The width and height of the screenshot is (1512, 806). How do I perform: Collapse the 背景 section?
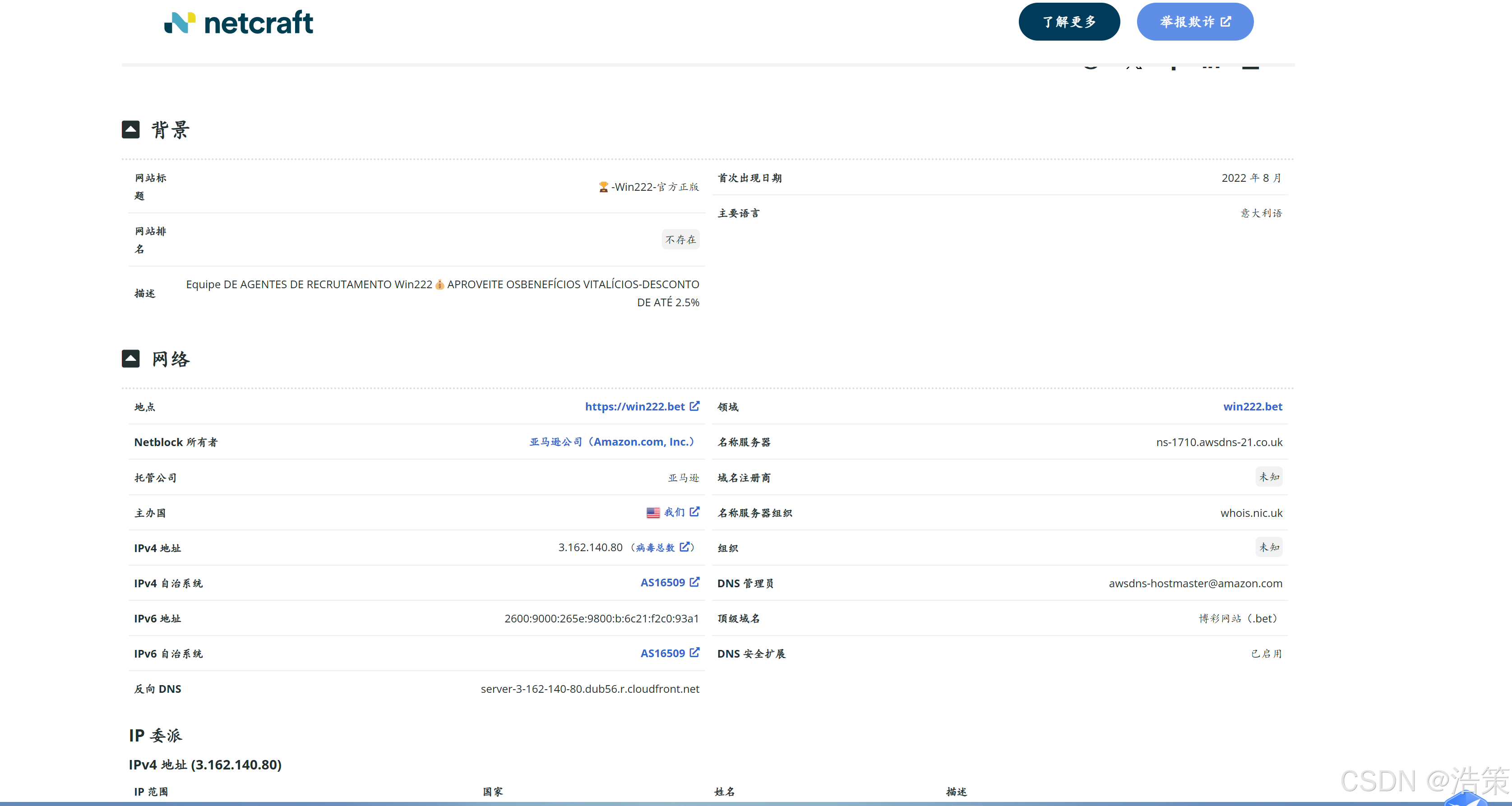tap(130, 129)
